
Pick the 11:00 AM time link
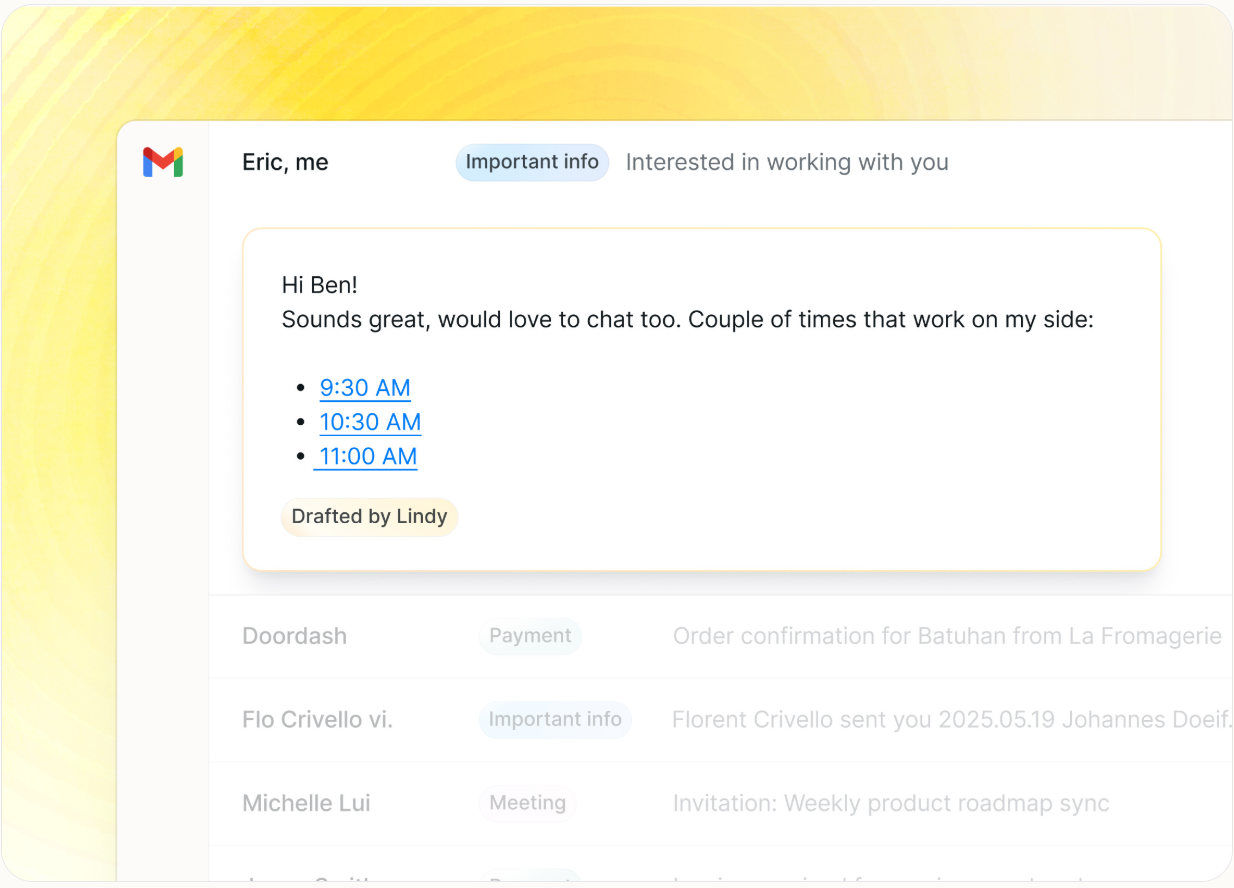click(x=367, y=457)
